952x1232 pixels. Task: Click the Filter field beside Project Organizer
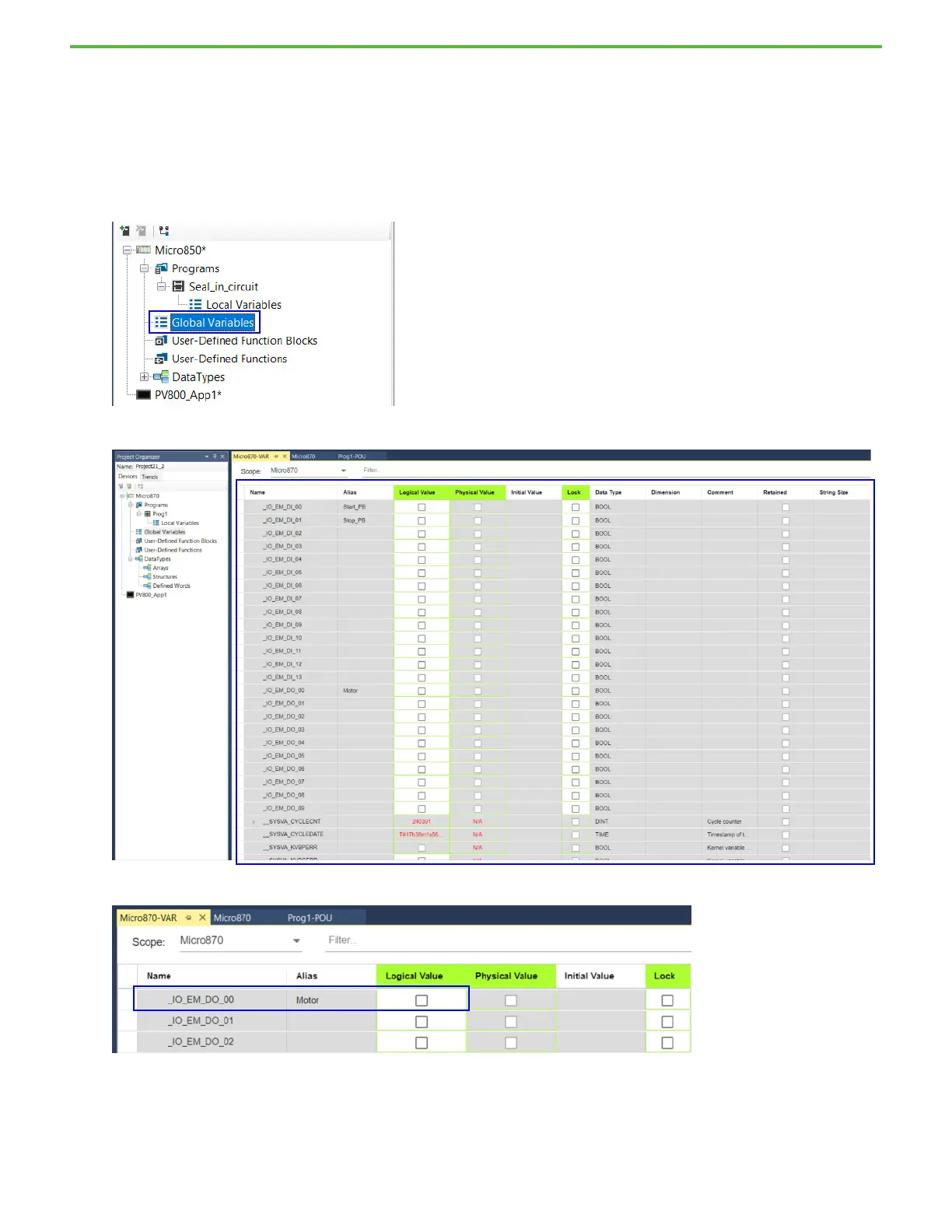click(x=614, y=470)
